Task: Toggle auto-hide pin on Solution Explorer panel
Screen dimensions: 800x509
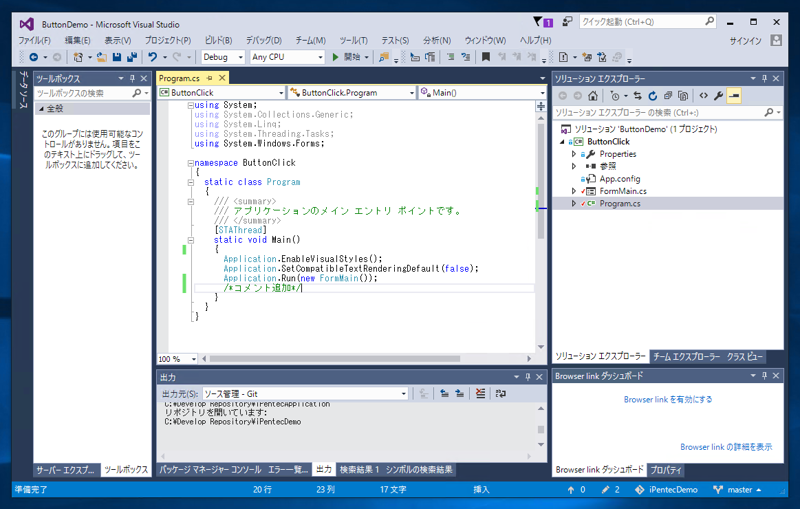Action: pos(764,78)
